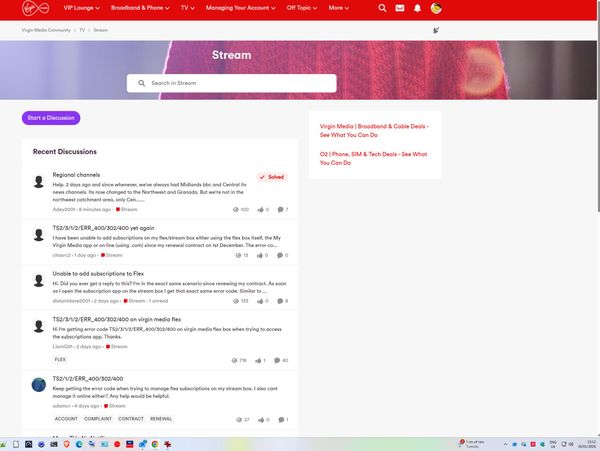Click the mark-as-read icon below header
Image resolution: width=600 pixels, height=451 pixels.
[435, 30]
